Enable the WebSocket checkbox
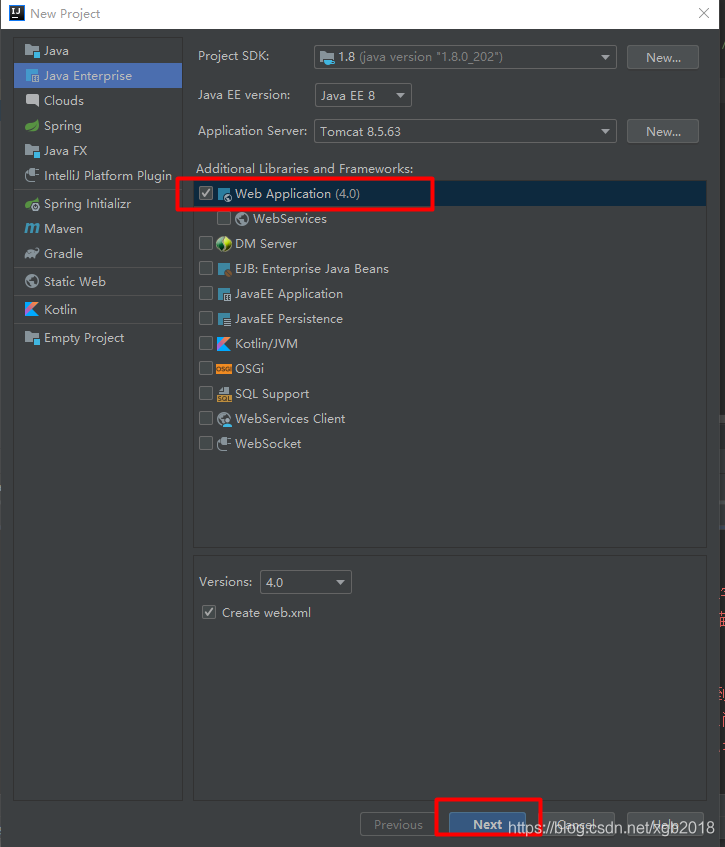This screenshot has height=847, width=725. [x=206, y=443]
